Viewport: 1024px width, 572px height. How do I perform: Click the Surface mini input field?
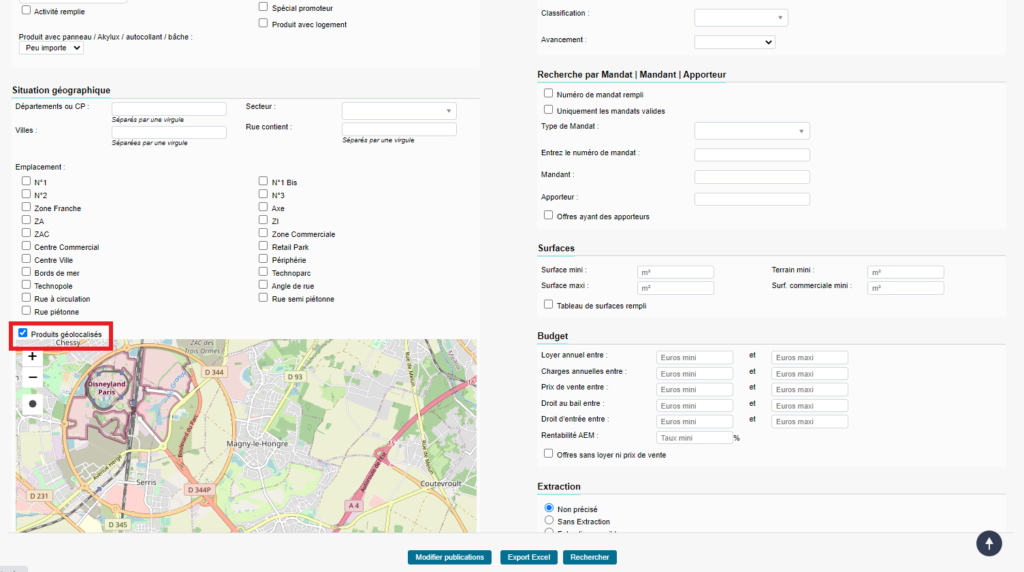point(676,272)
